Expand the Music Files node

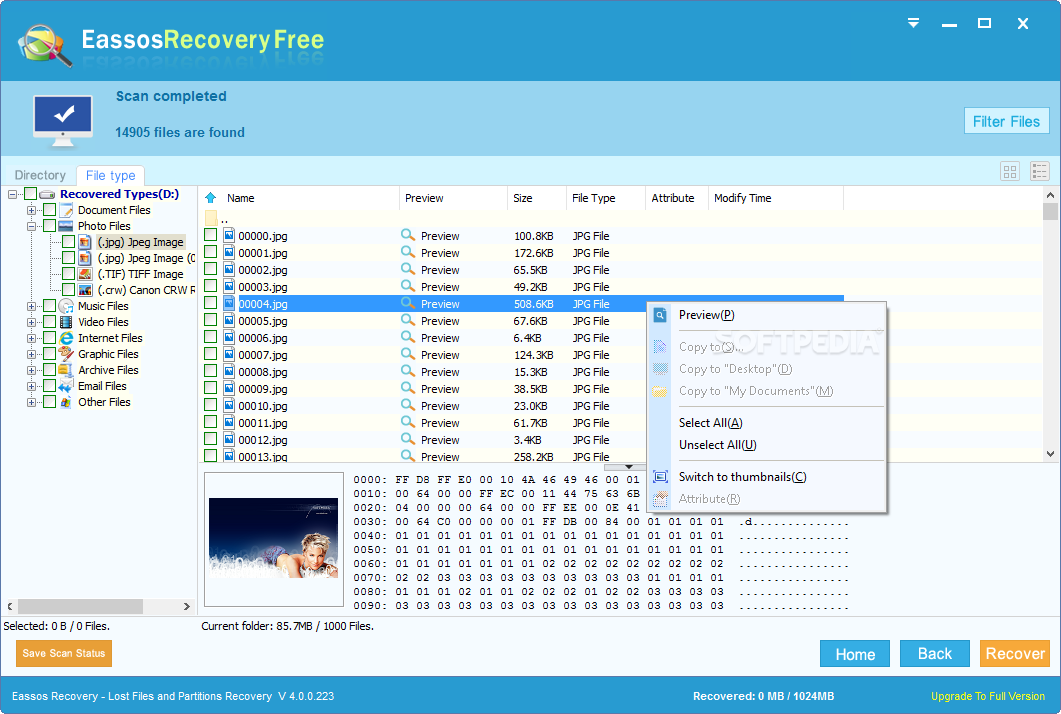coord(31,306)
